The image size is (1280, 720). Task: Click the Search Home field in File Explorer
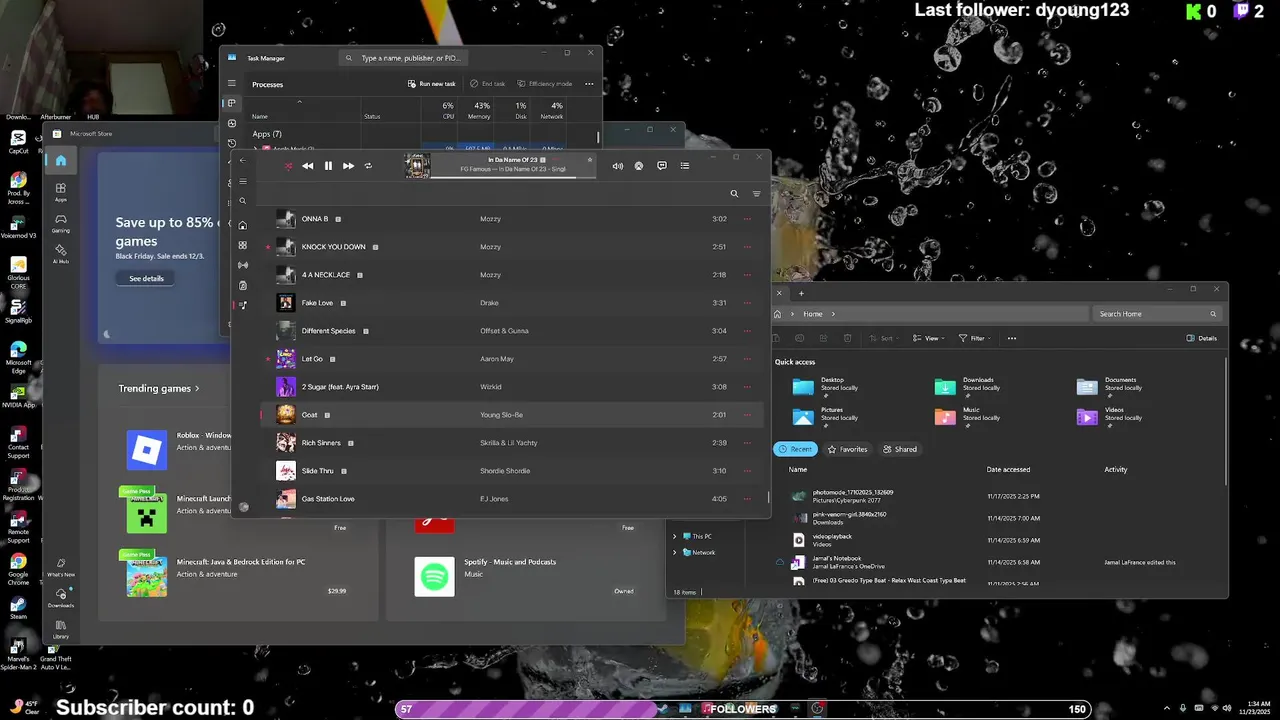coord(1159,314)
